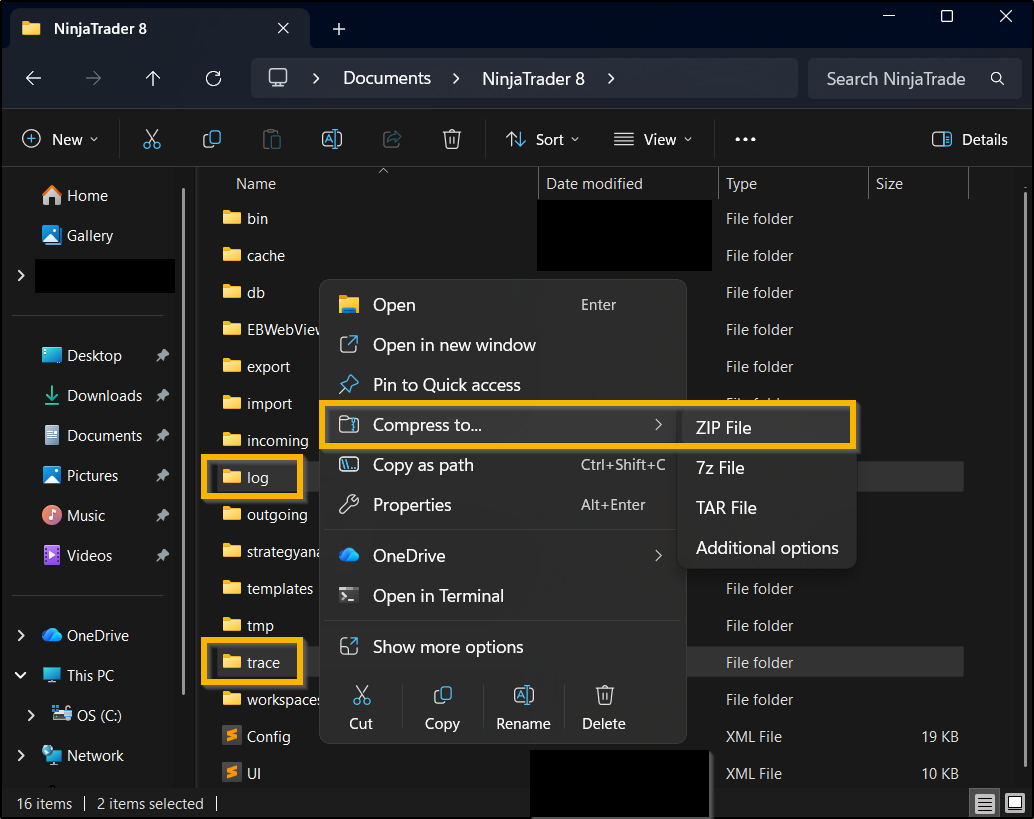Choose Pin to Quick access
Image resolution: width=1034 pixels, height=819 pixels.
coord(502,384)
